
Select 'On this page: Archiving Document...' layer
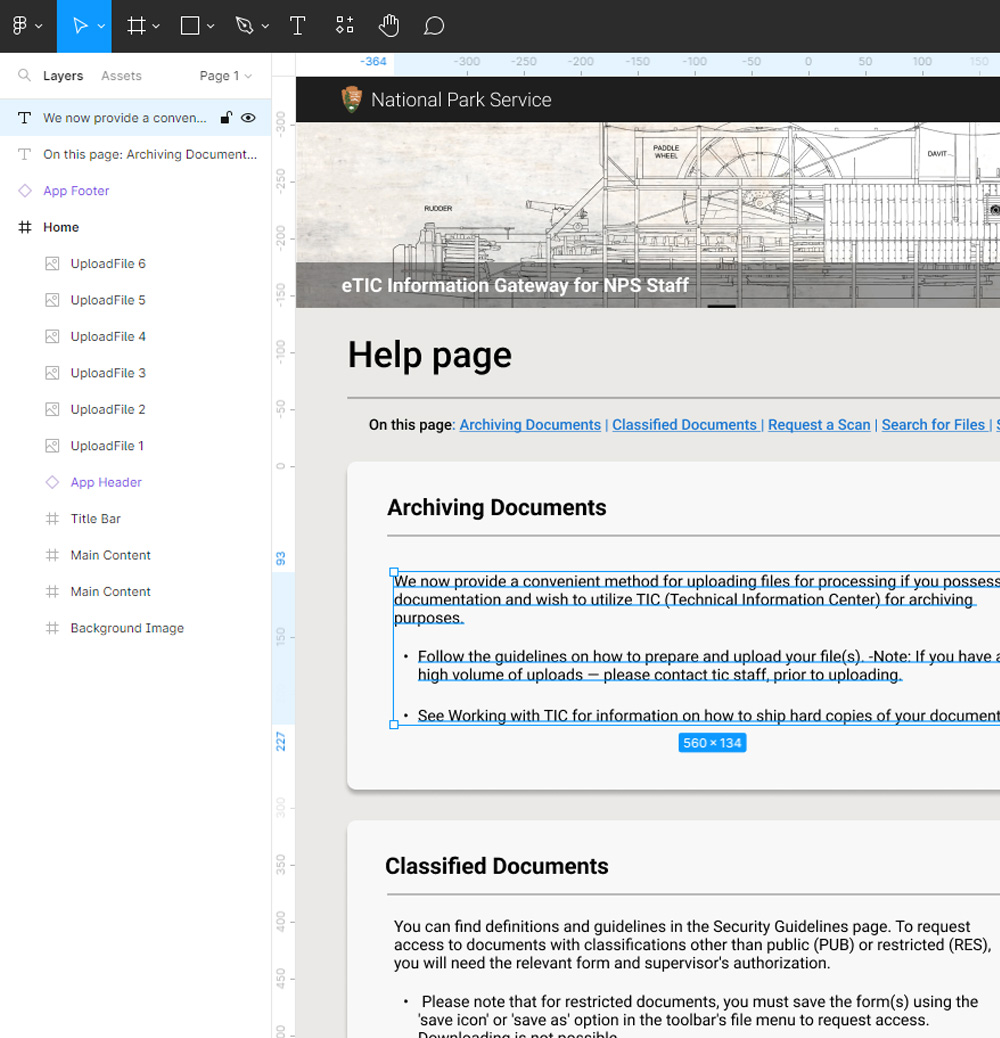[x=135, y=154]
